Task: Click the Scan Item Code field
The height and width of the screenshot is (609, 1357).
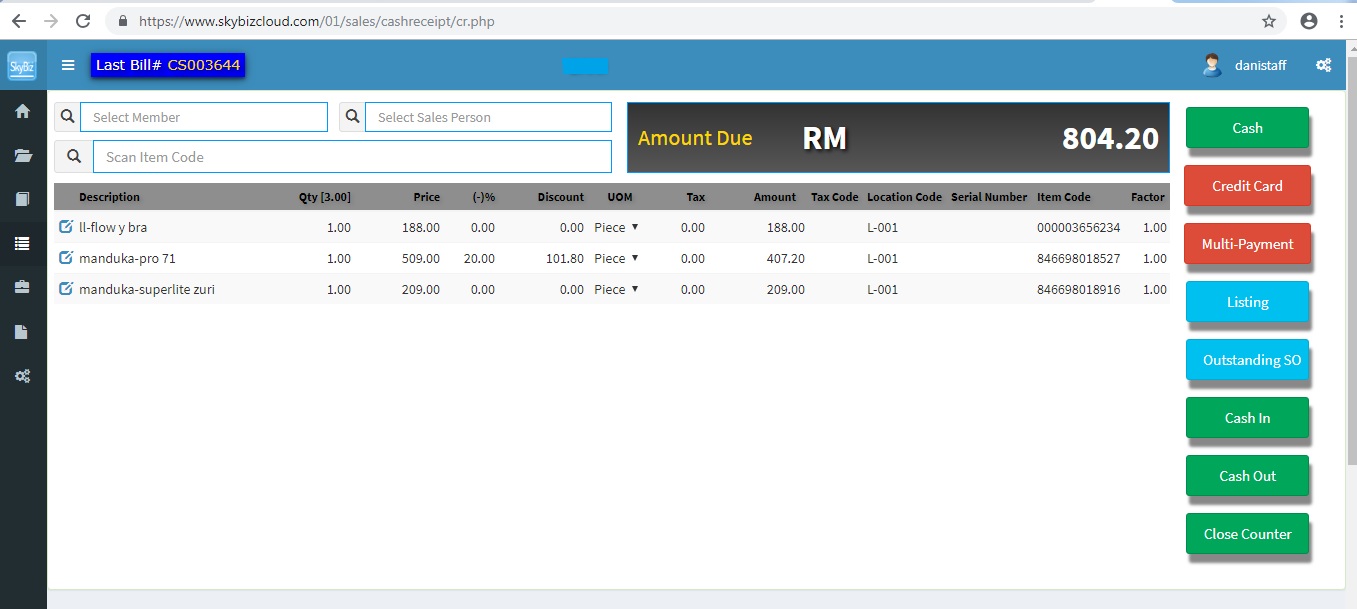Action: [x=351, y=157]
